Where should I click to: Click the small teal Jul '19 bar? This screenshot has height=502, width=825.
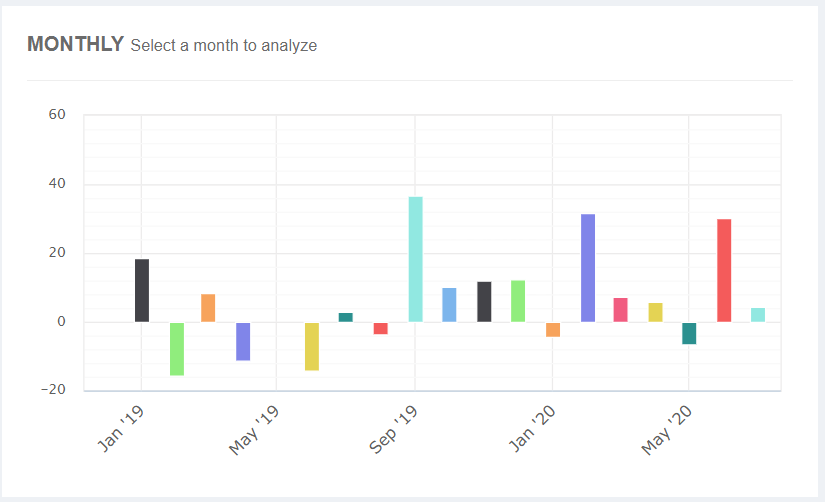pos(346,317)
